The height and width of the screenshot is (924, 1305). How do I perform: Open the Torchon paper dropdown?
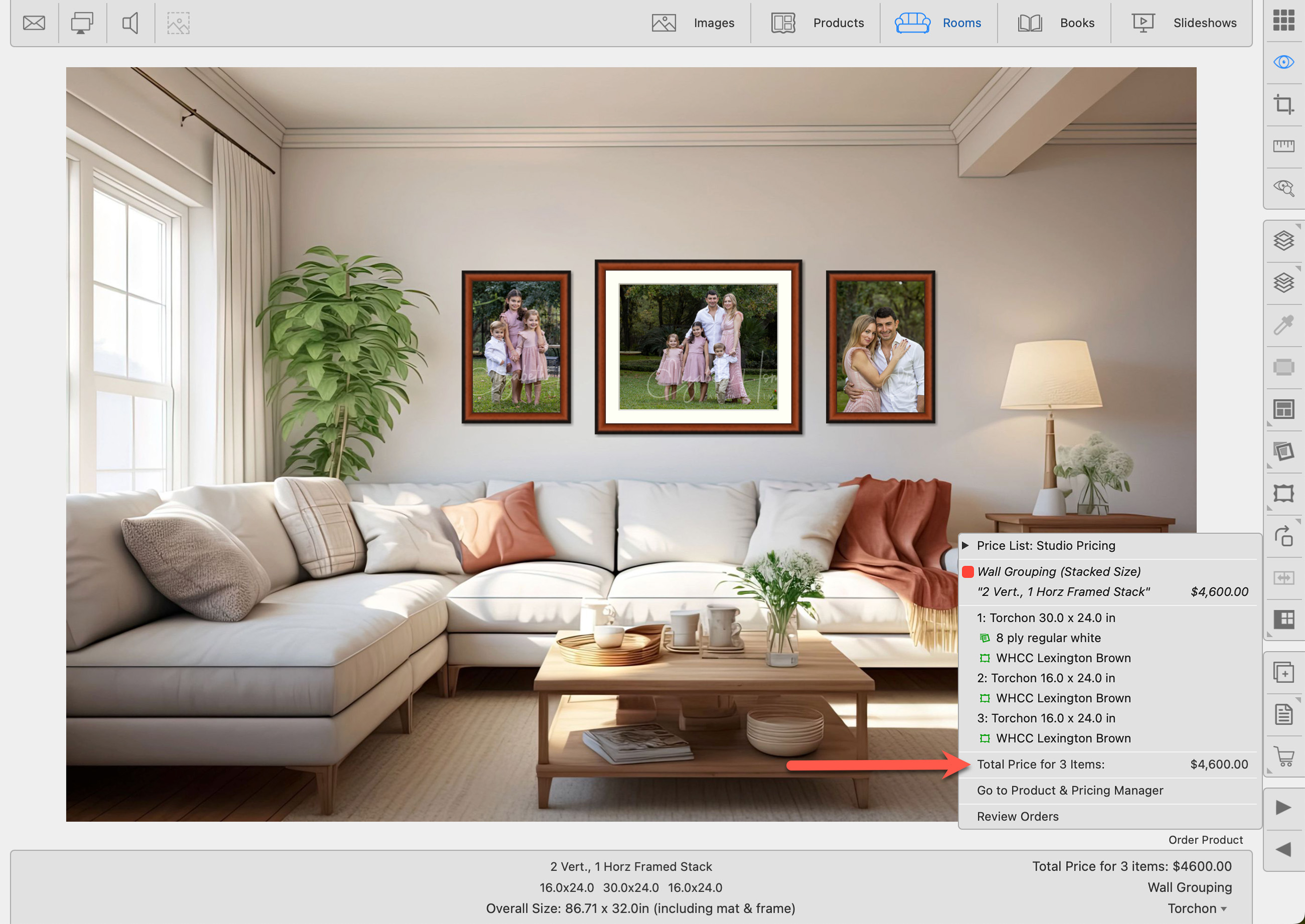[x=1197, y=908]
